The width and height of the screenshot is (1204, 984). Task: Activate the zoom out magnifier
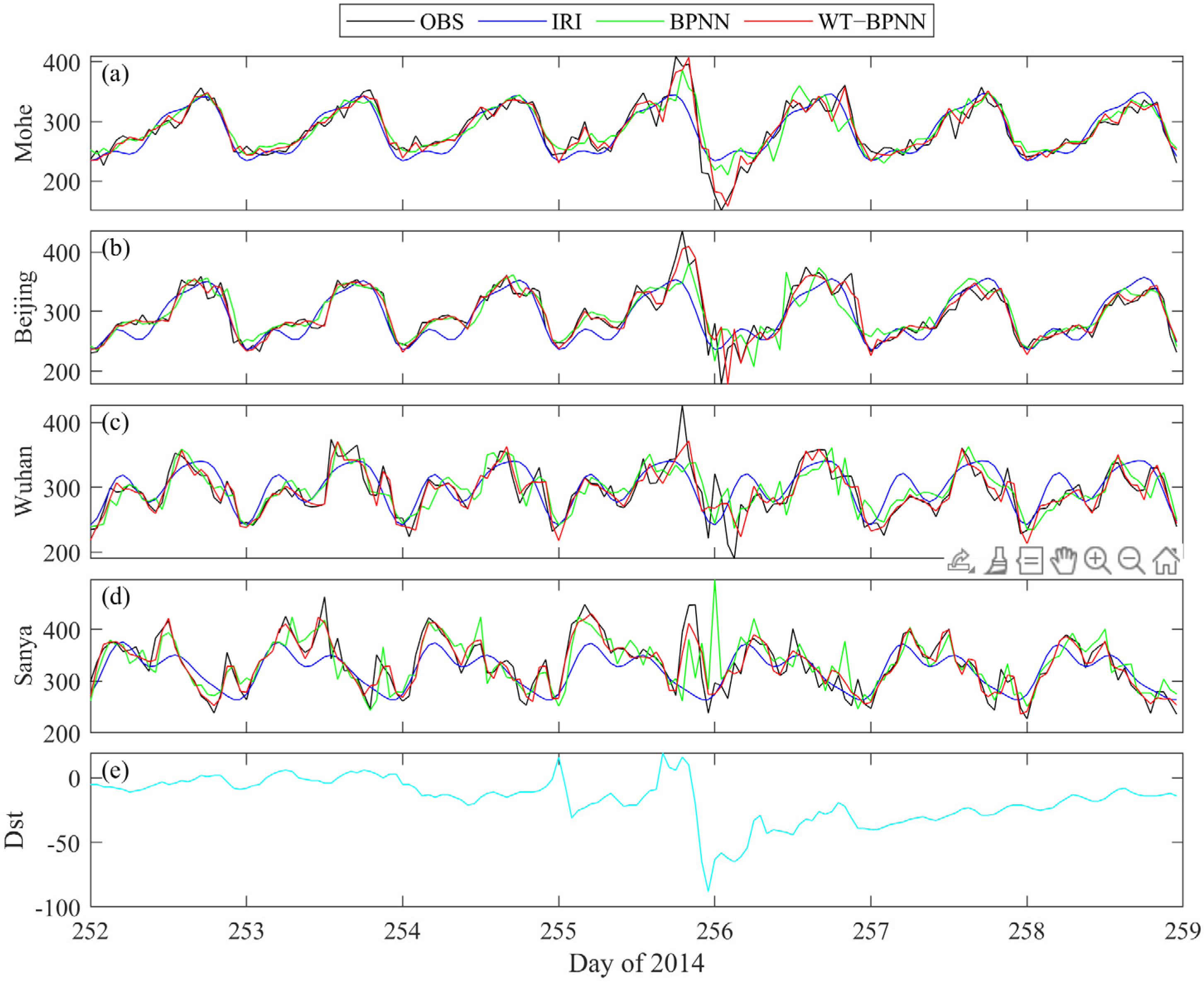pos(1131,561)
